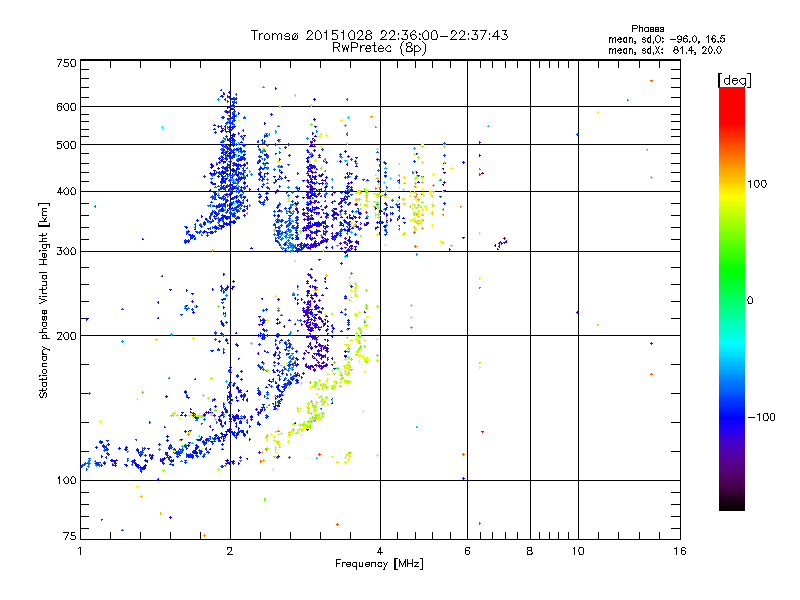This screenshot has width=800, height=600.
Task: Click the colorbar tick label '100'
Action: 757,184
